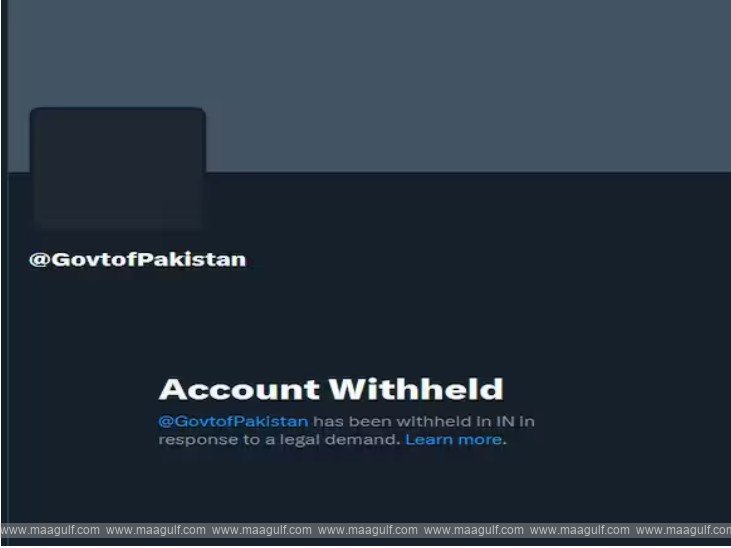Open the Learn more link
731x548 pixels.
coord(453,439)
